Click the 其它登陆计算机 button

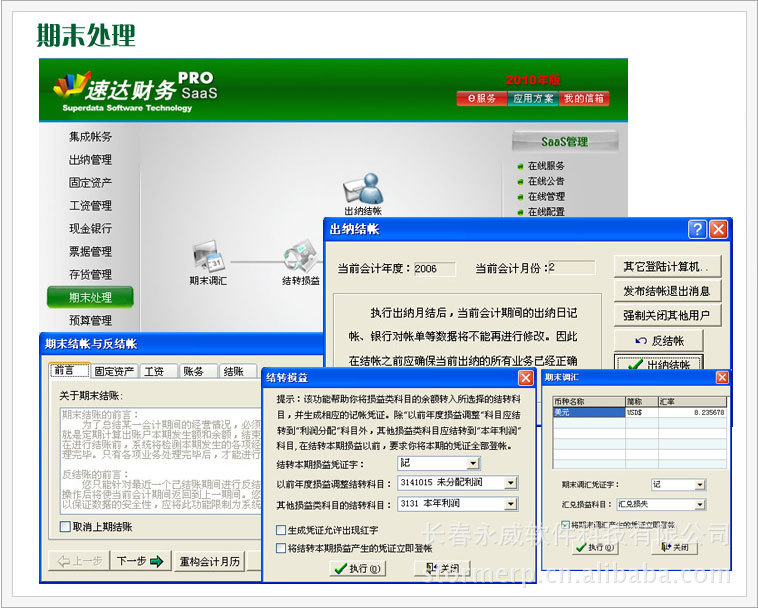pos(668,266)
